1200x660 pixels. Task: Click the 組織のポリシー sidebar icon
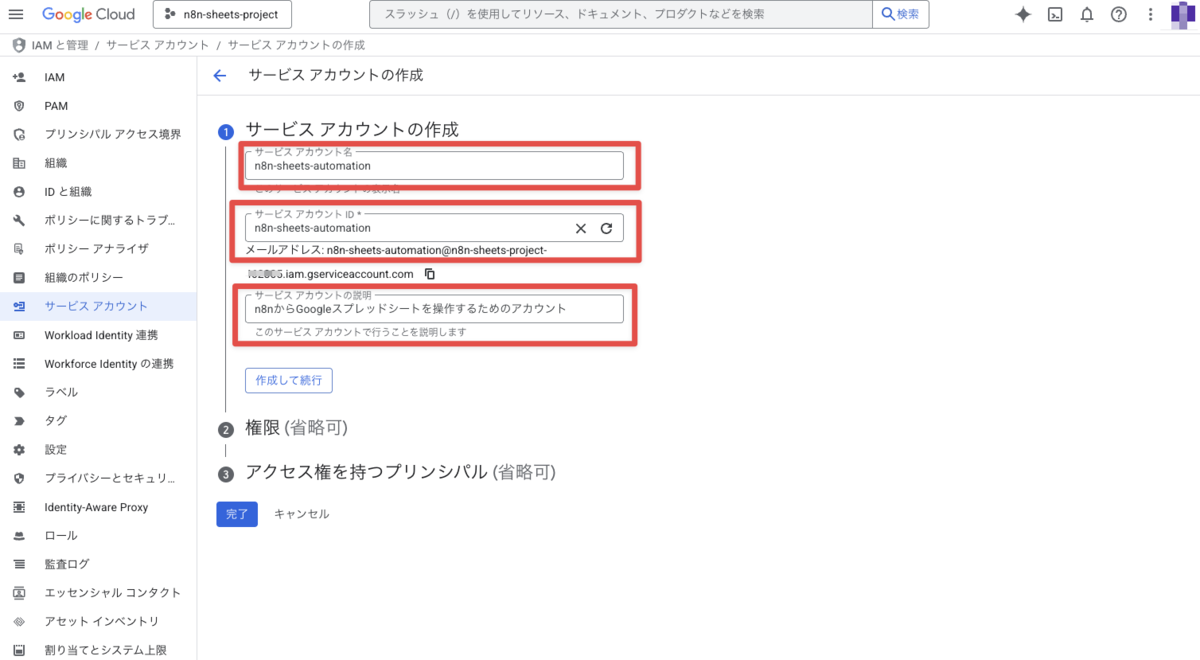(x=19, y=277)
